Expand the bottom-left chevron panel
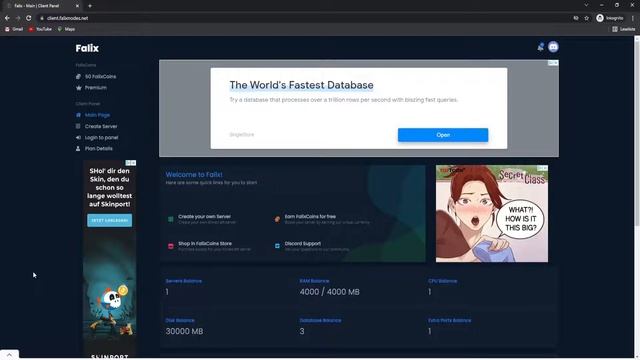 click(9, 355)
